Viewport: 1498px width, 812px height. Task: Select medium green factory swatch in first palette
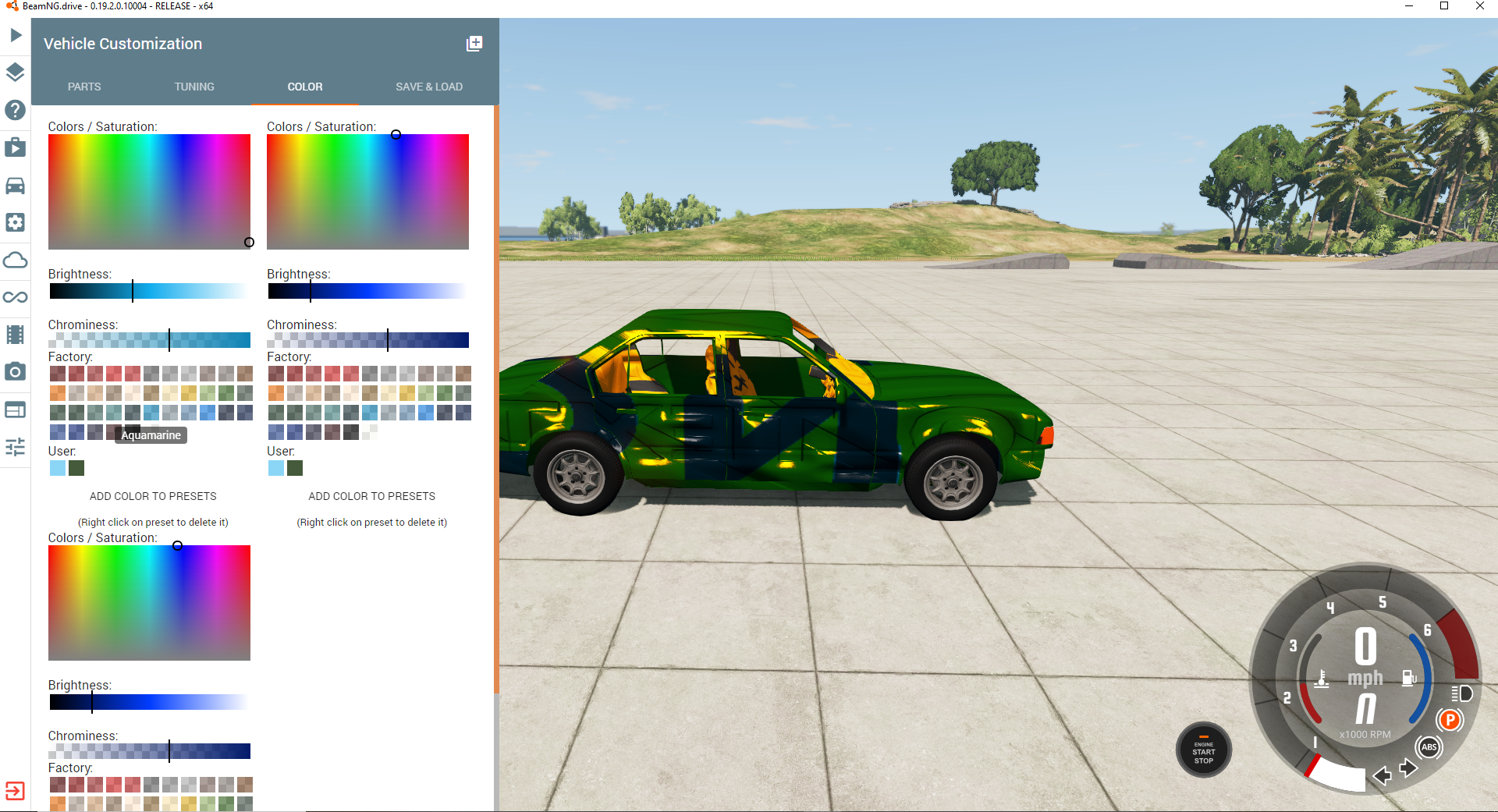[226, 393]
